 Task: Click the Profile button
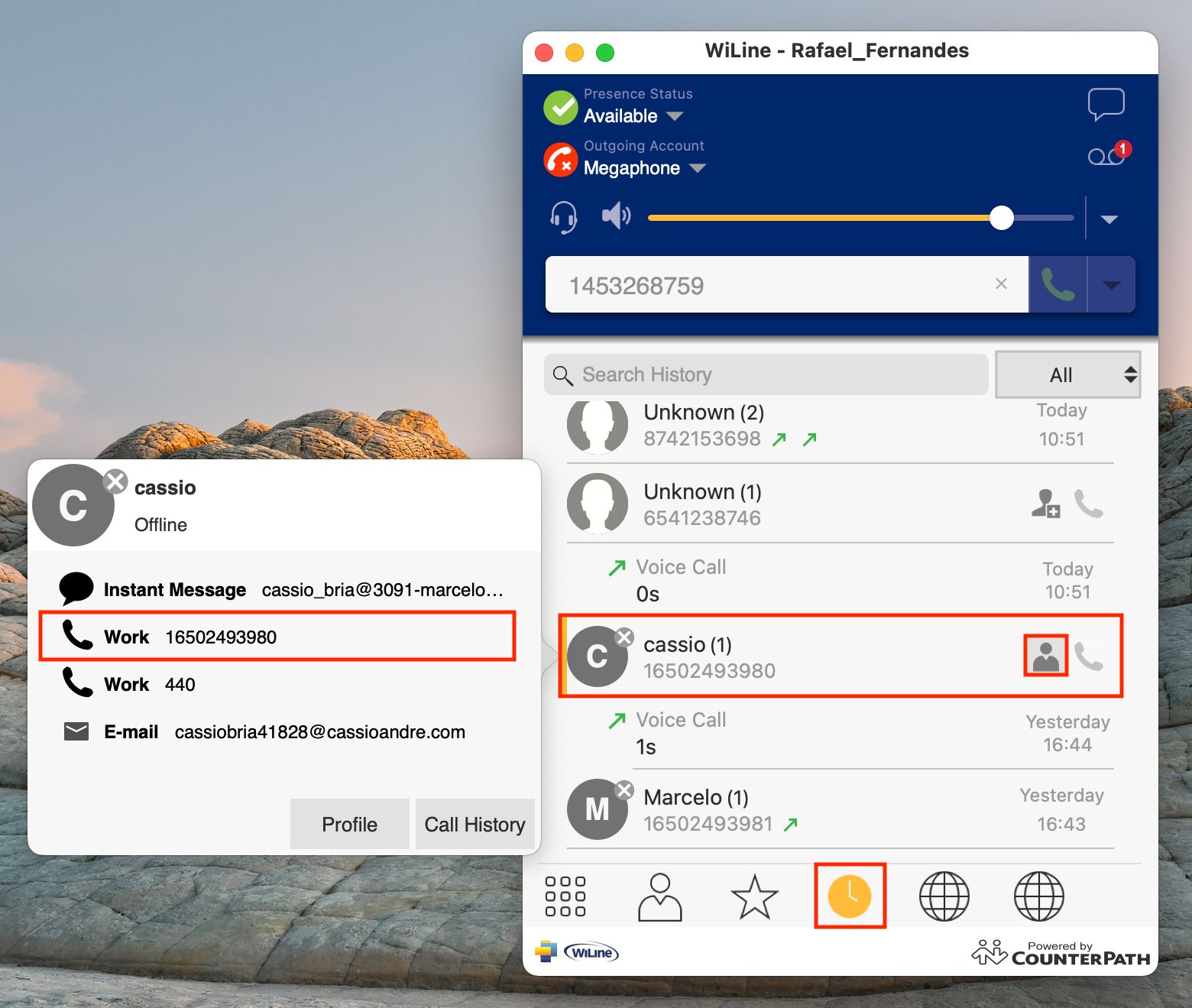tap(349, 824)
